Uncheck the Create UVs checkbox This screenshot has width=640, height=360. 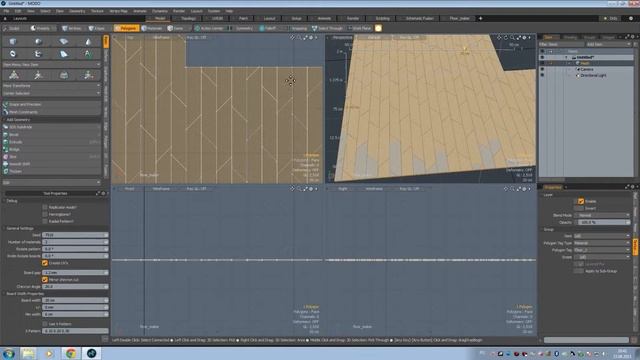(x=45, y=263)
